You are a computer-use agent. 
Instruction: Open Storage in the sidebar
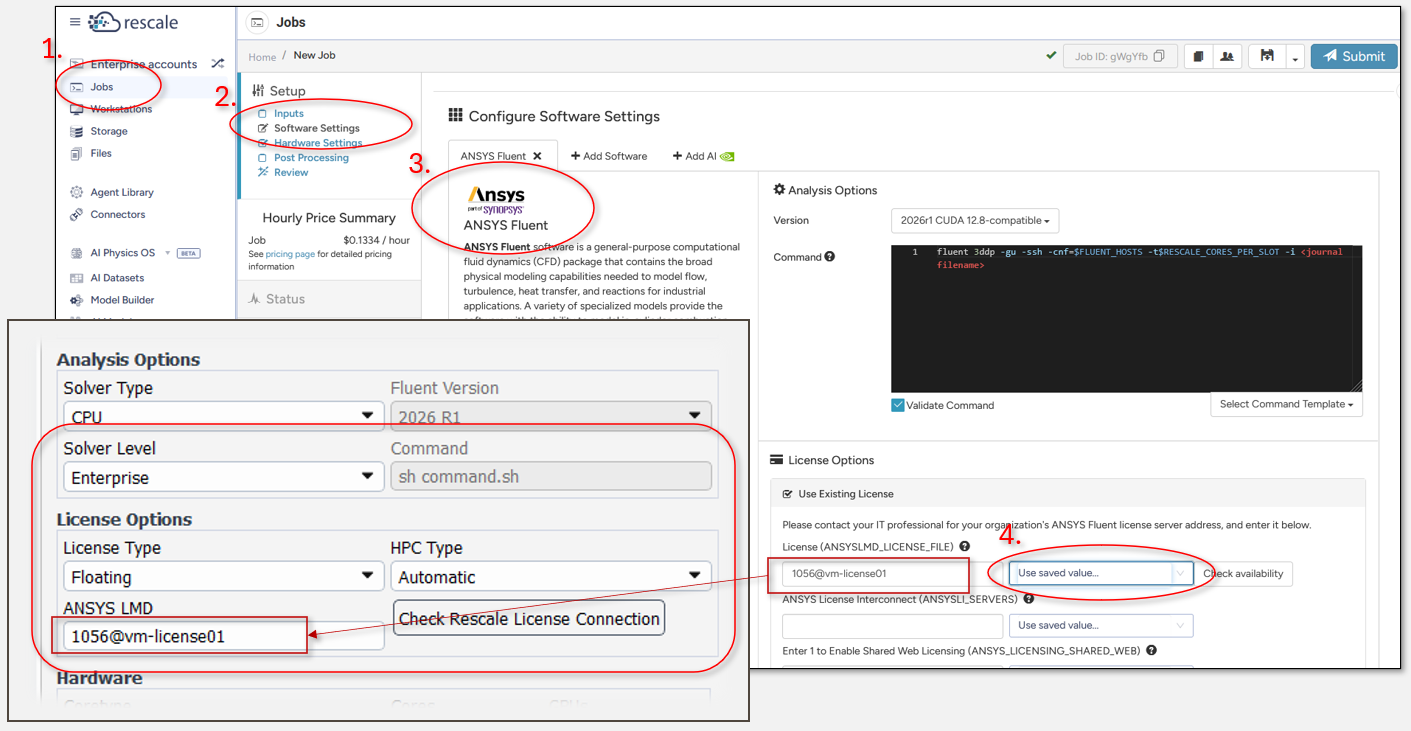coord(108,131)
